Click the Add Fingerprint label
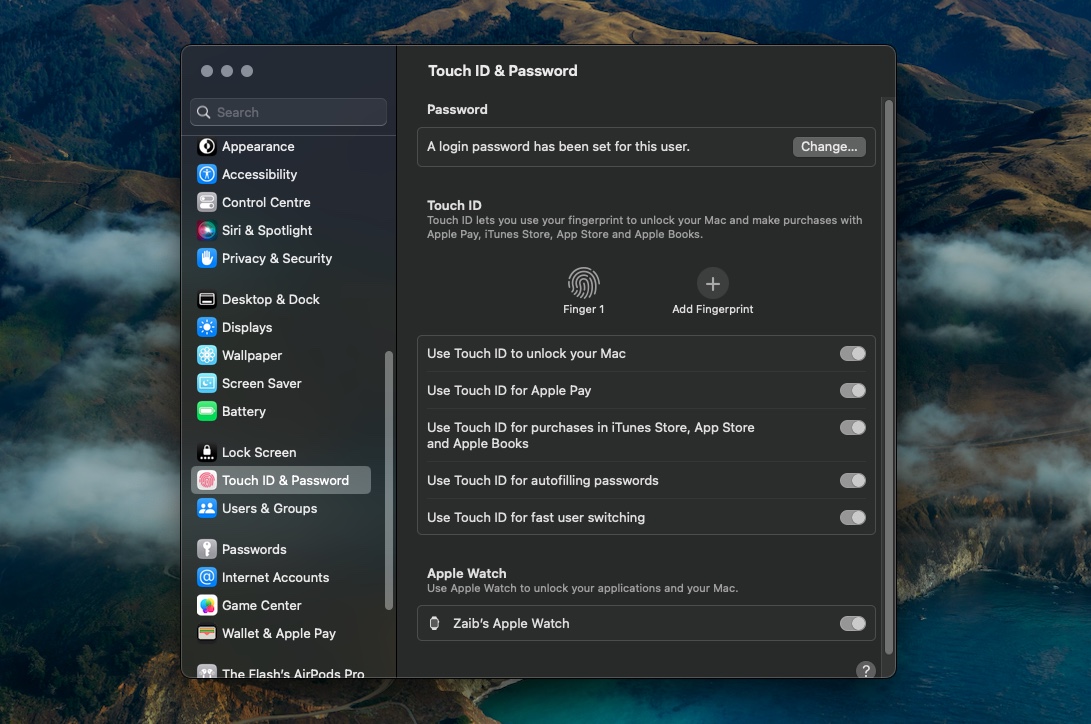The width and height of the screenshot is (1091, 724). [712, 309]
